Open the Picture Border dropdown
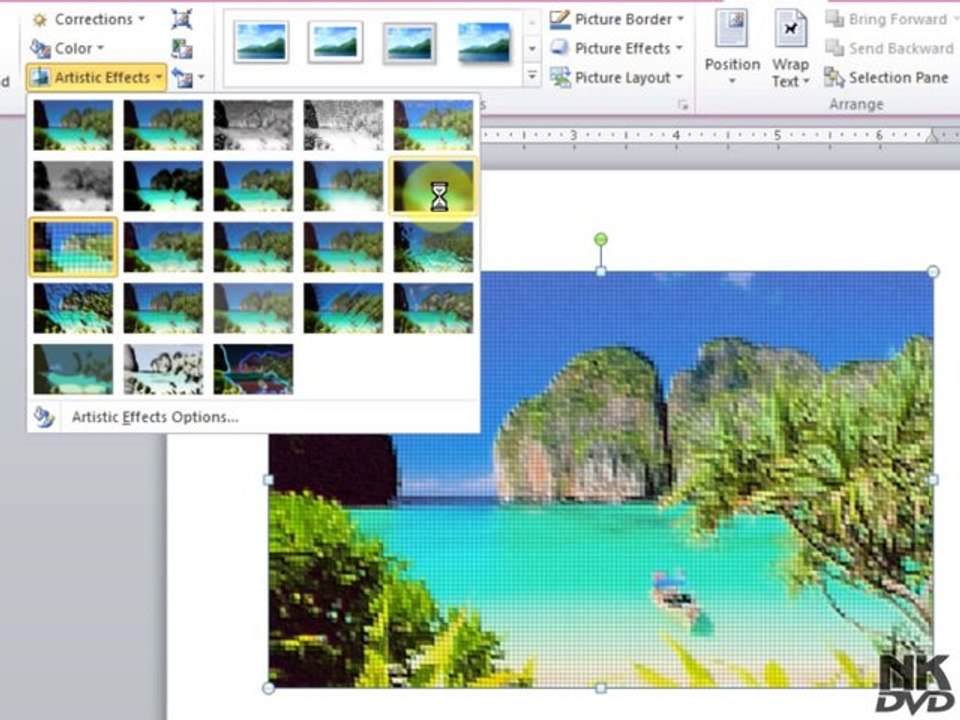The height and width of the screenshot is (720, 960). coord(617,19)
